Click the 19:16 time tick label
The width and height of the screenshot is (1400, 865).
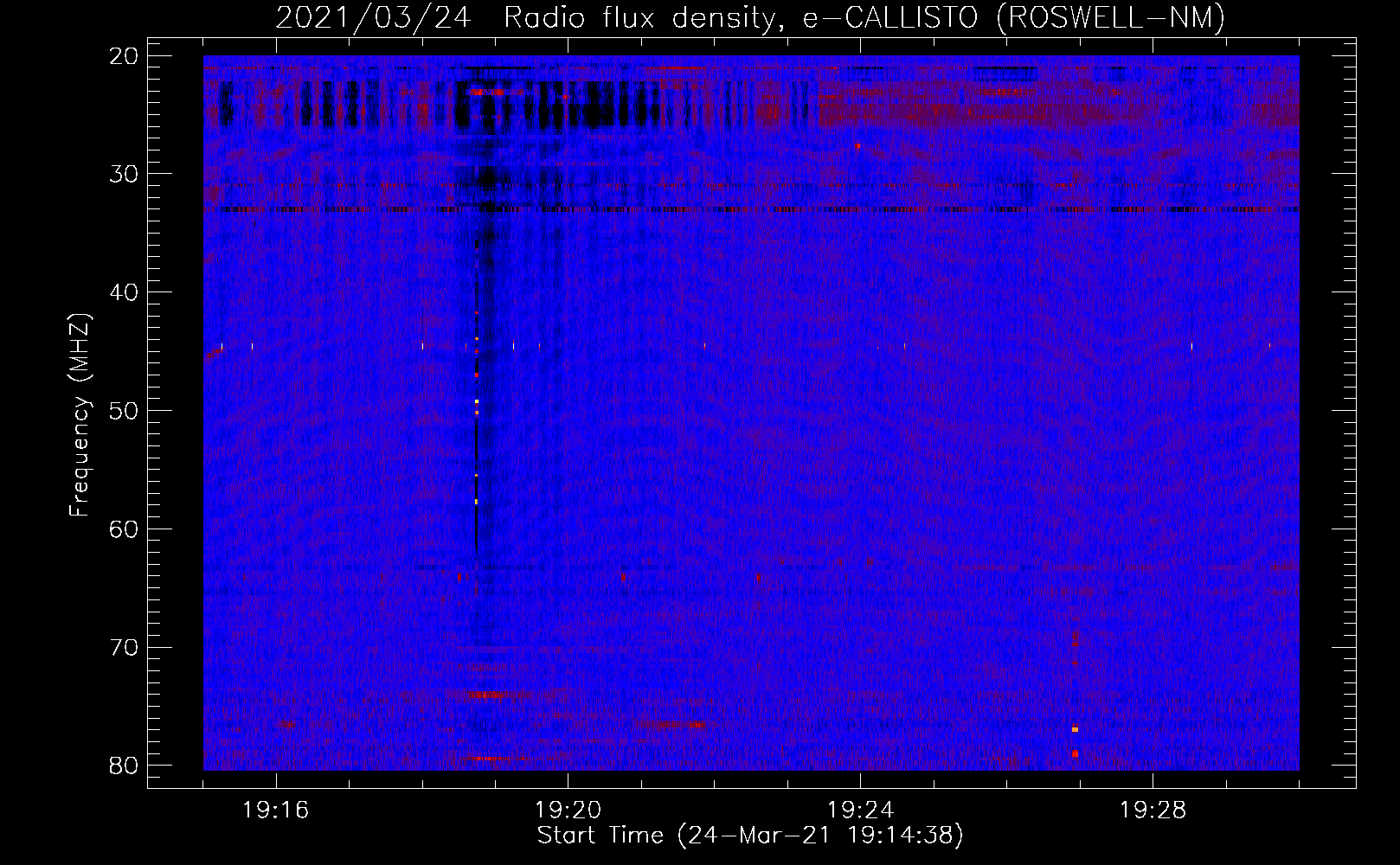pyautogui.click(x=276, y=811)
